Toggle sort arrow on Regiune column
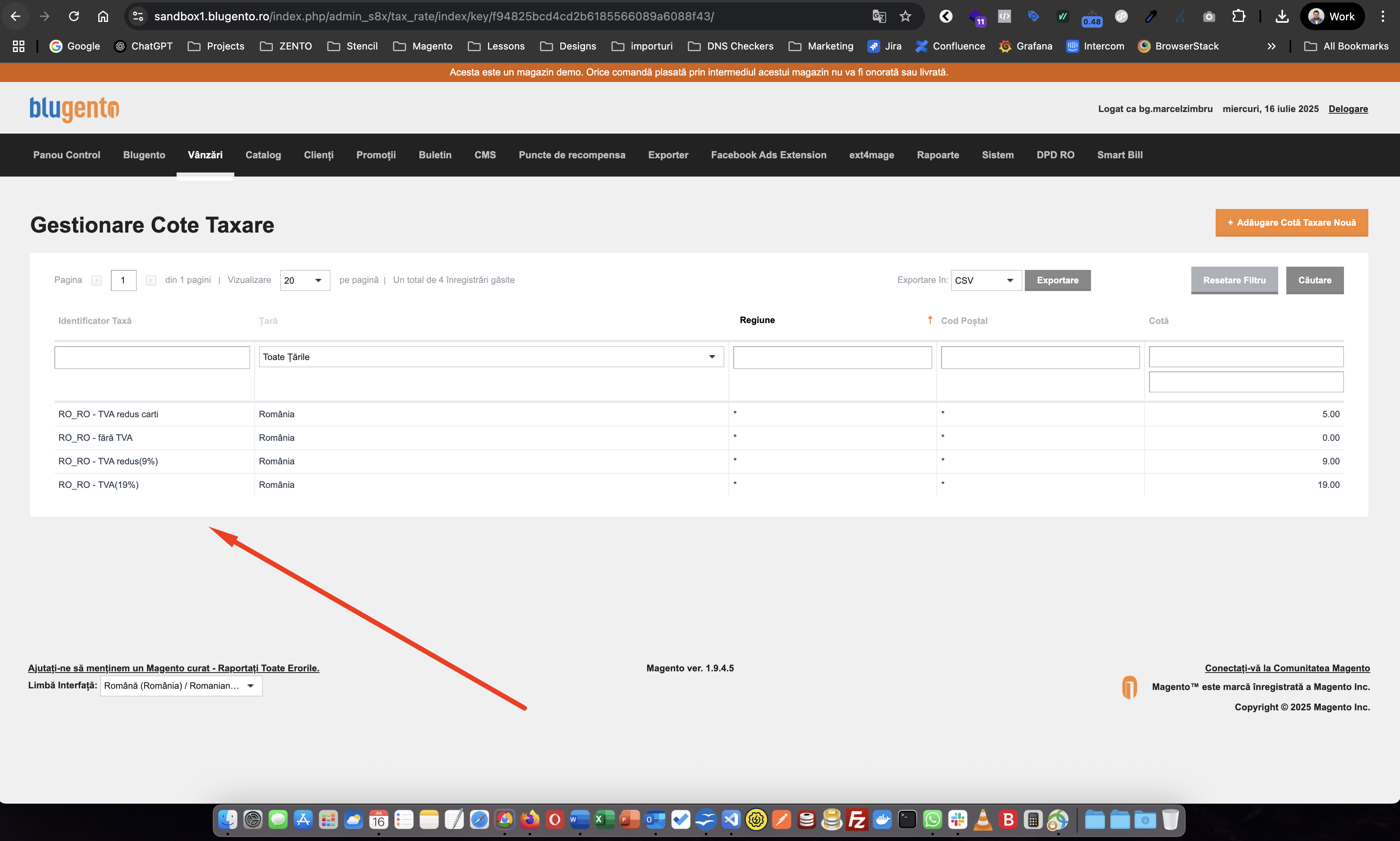Viewport: 1400px width, 841px height. (929, 320)
